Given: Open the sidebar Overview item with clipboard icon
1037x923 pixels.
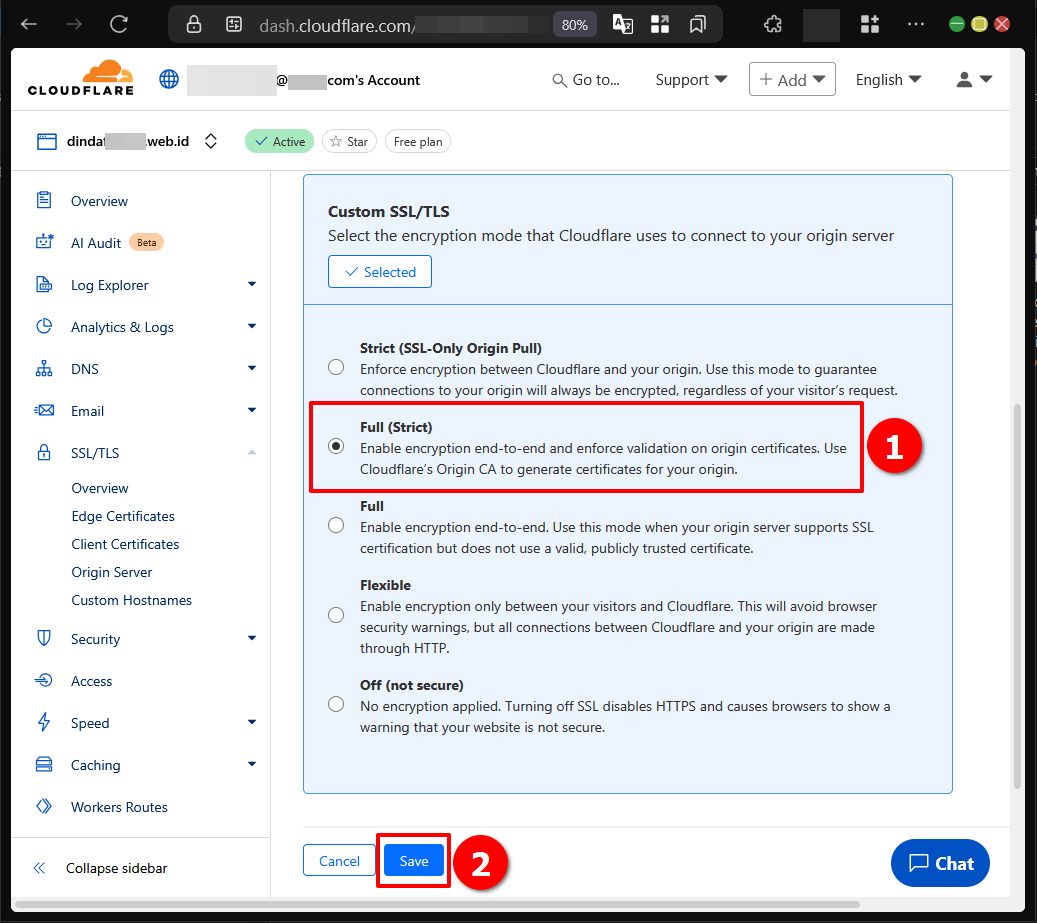Looking at the screenshot, I should click(x=99, y=201).
